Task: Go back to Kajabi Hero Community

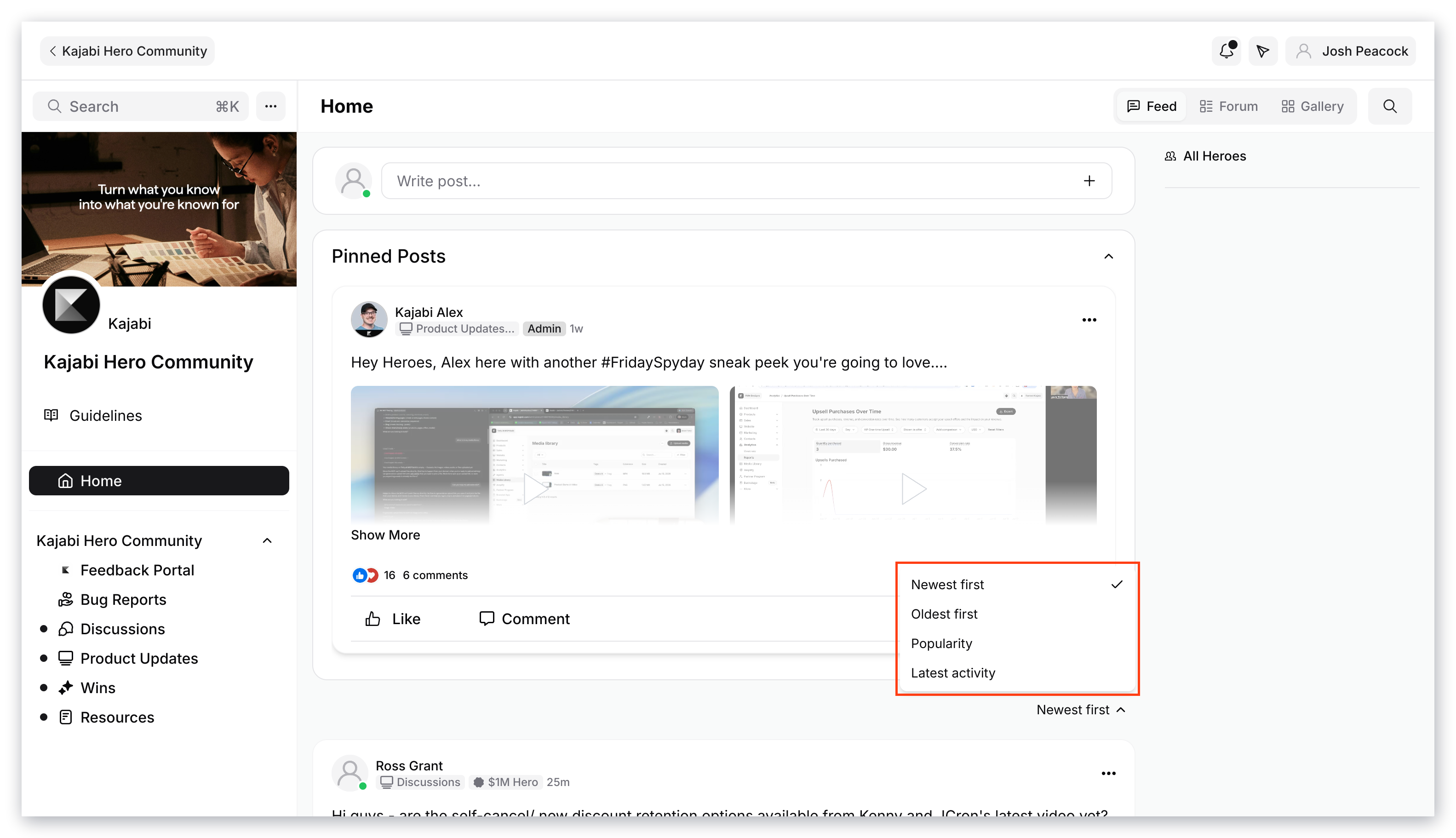Action: point(127,51)
